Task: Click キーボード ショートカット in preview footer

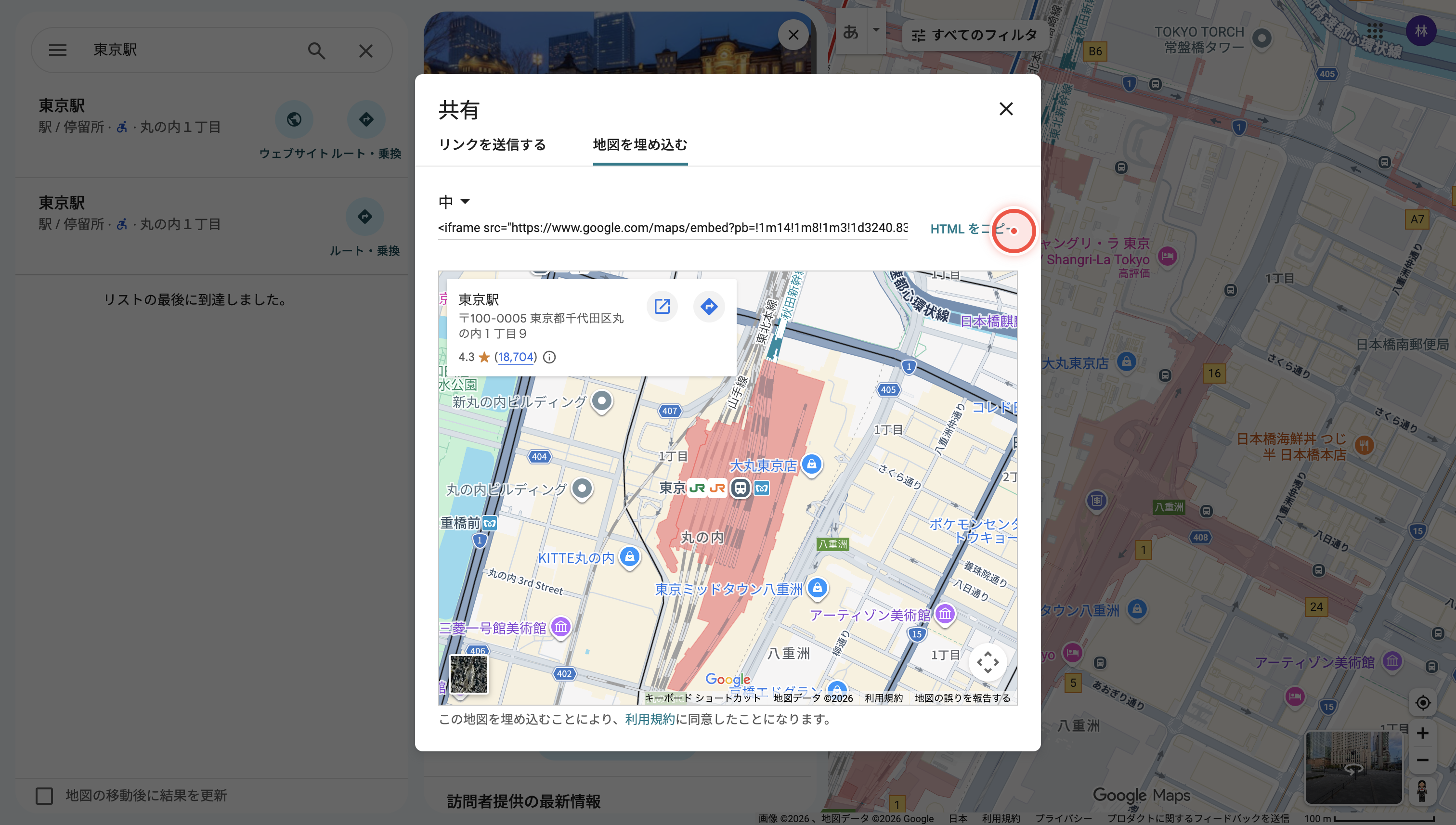Action: 702,698
